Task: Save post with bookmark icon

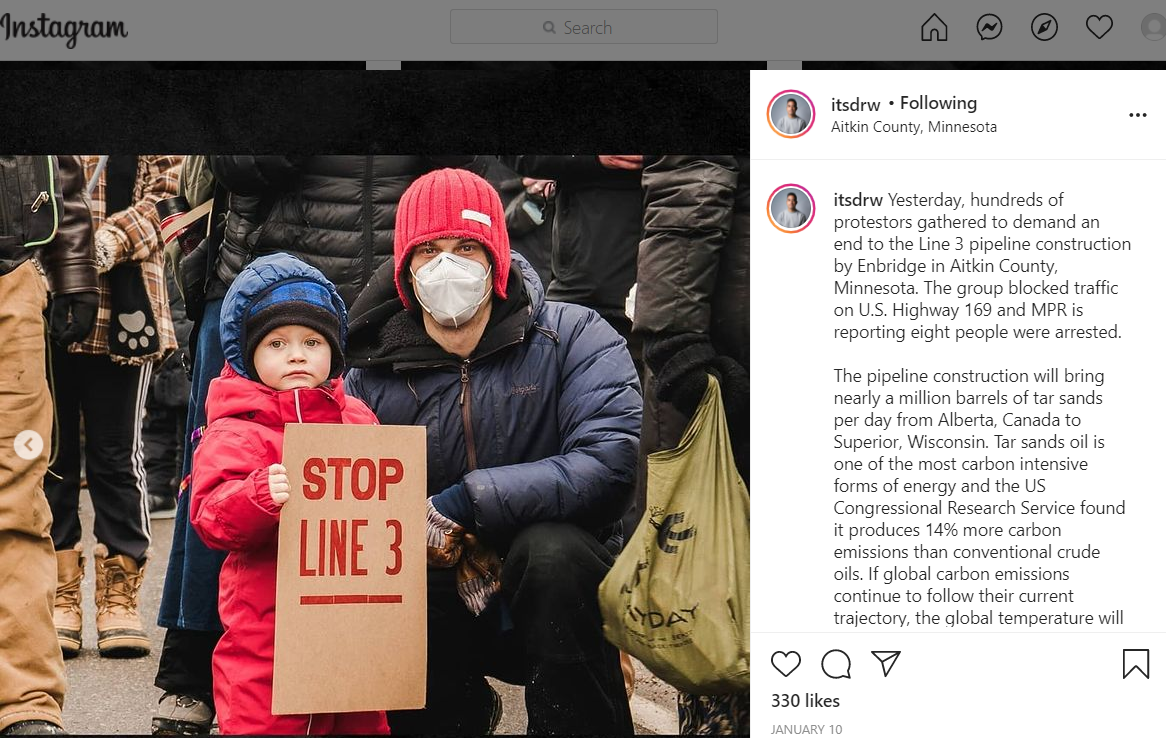Action: (1136, 664)
